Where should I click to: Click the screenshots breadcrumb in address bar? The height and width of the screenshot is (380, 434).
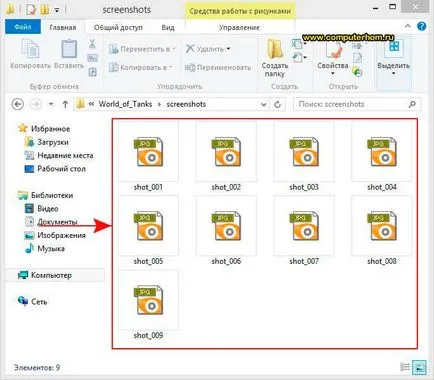point(186,104)
